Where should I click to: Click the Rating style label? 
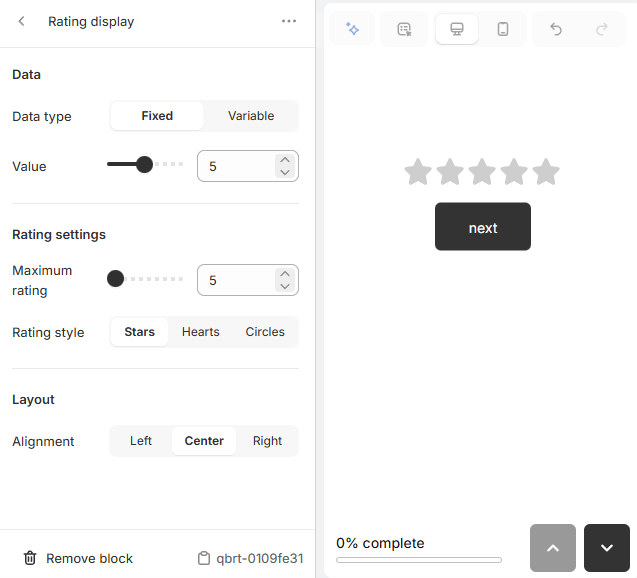[x=48, y=333]
